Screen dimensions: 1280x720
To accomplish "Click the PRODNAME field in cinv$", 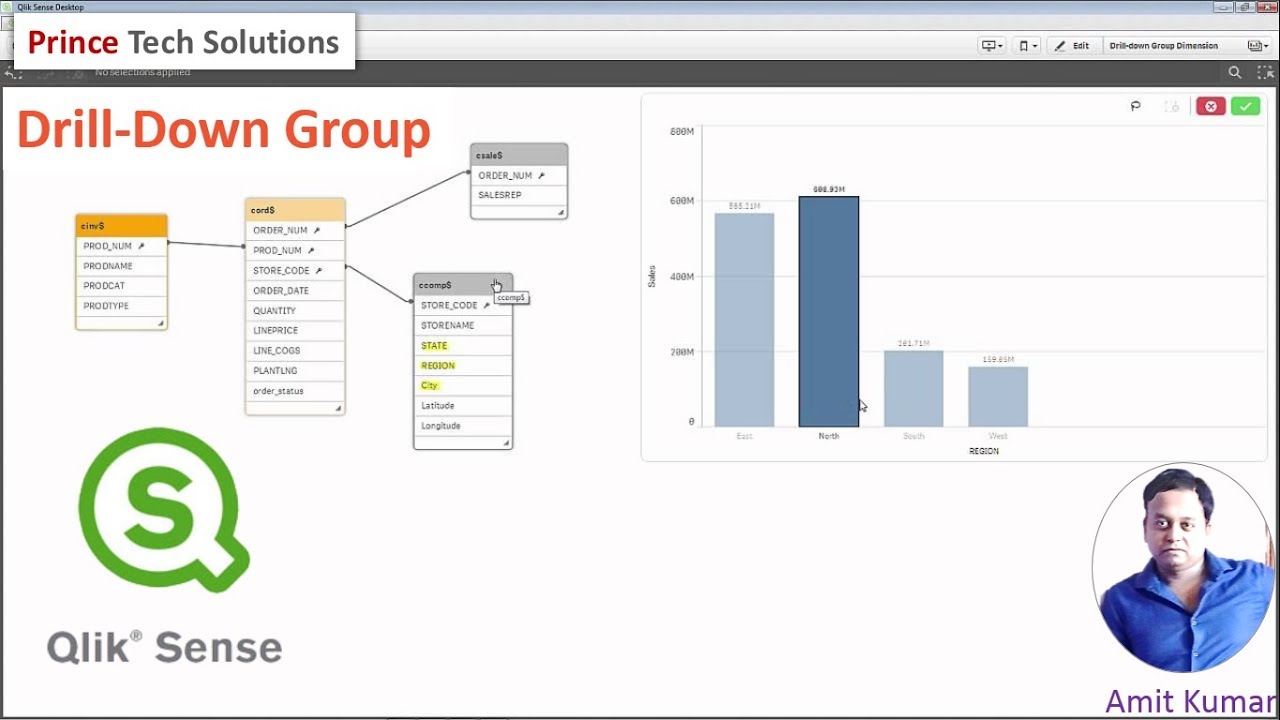I will click(121, 266).
